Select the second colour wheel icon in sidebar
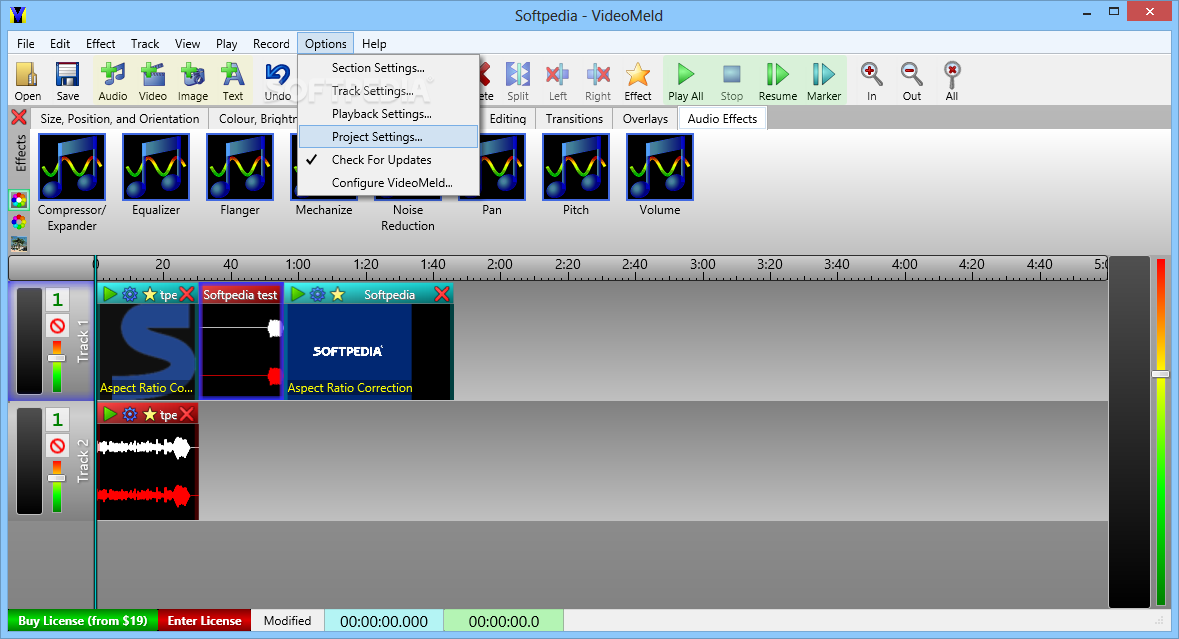 19,222
